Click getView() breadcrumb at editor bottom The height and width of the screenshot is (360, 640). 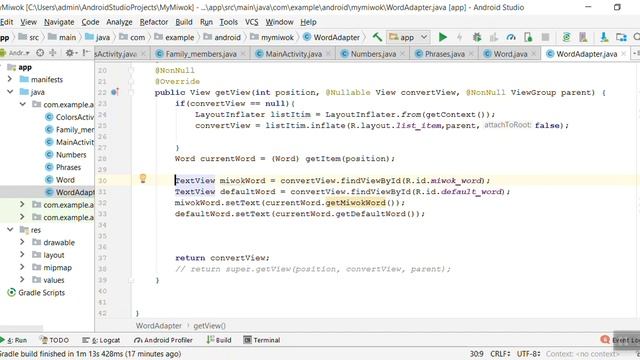tap(209, 326)
